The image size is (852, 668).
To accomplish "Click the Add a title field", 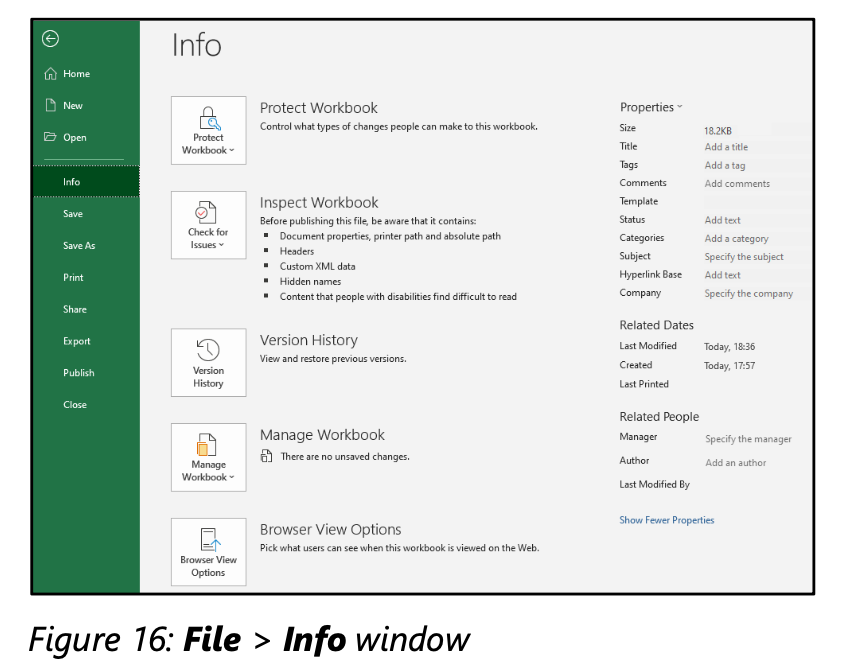I will (726, 147).
